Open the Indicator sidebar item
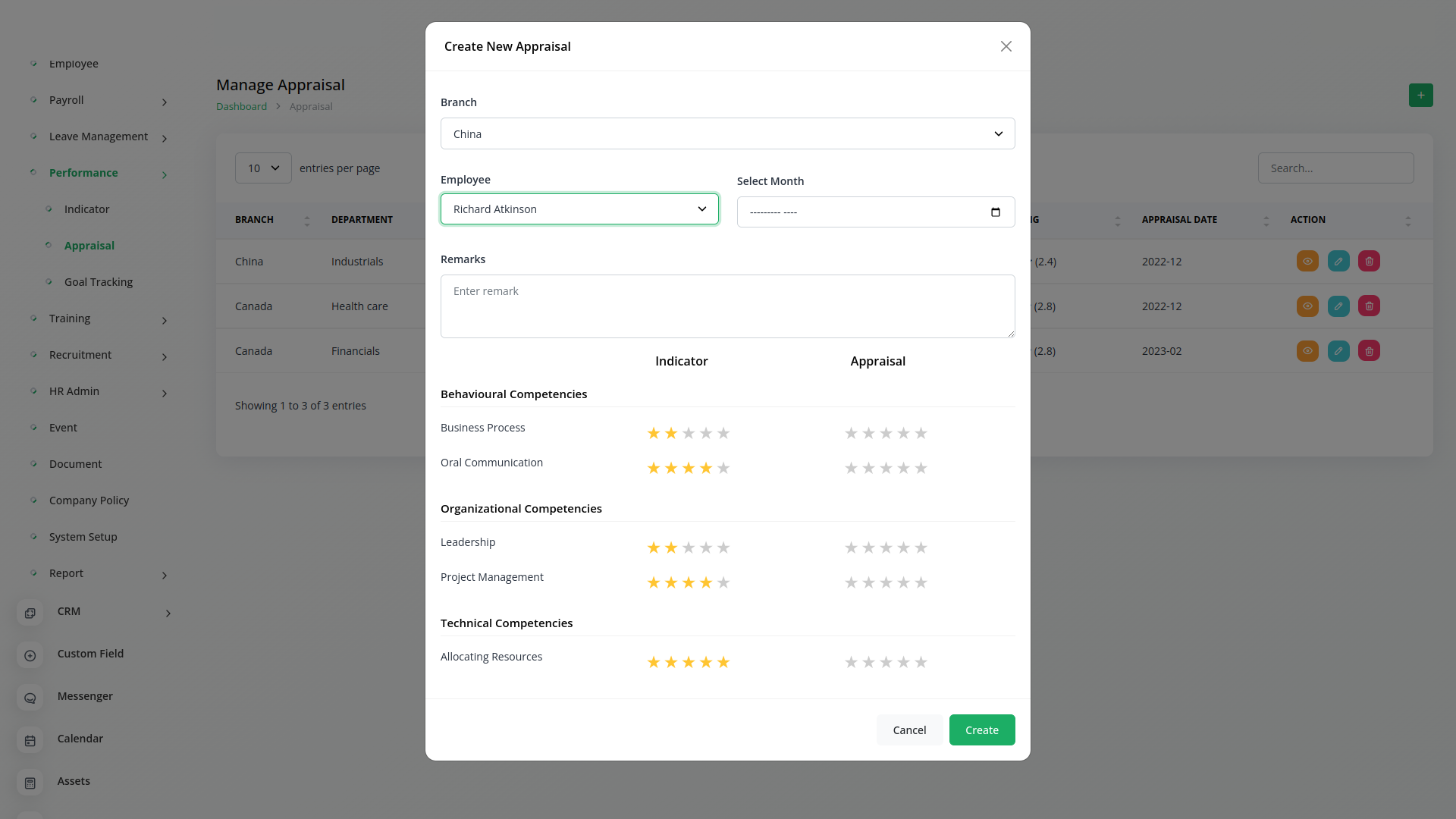 [x=86, y=209]
